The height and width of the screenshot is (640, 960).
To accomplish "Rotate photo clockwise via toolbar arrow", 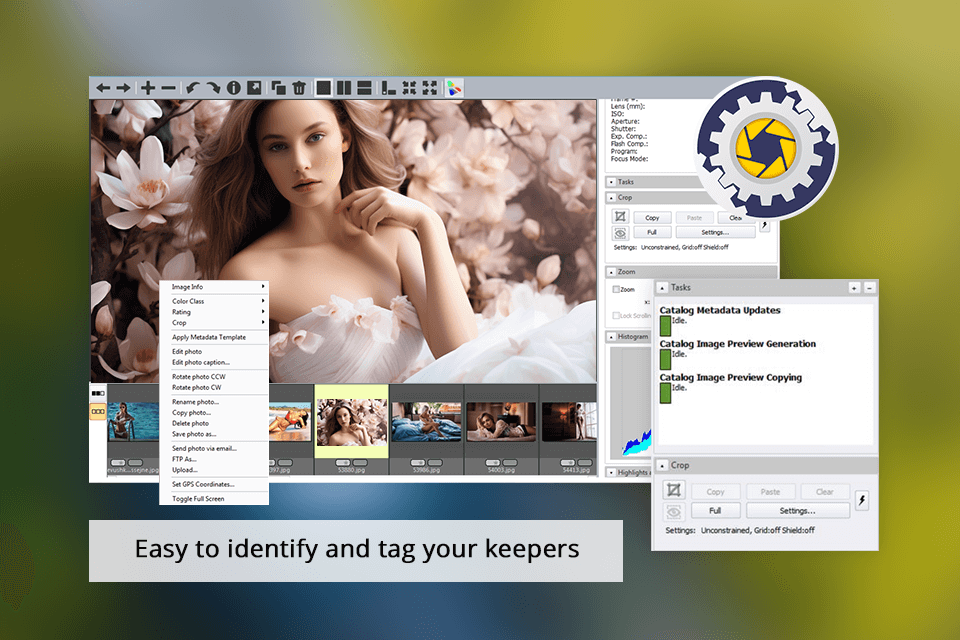I will pos(212,88).
